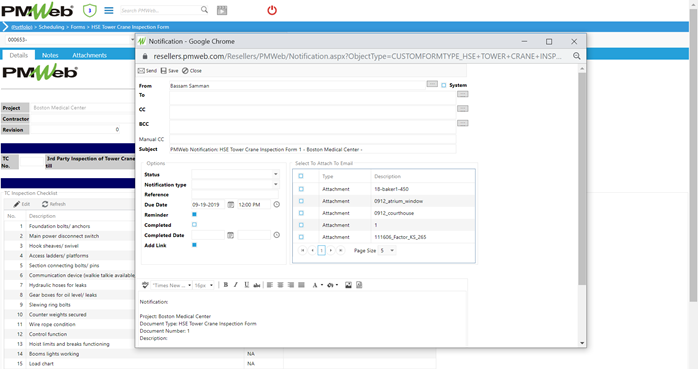Insert image using editor toolbar icon
The width and height of the screenshot is (698, 369).
(348, 285)
